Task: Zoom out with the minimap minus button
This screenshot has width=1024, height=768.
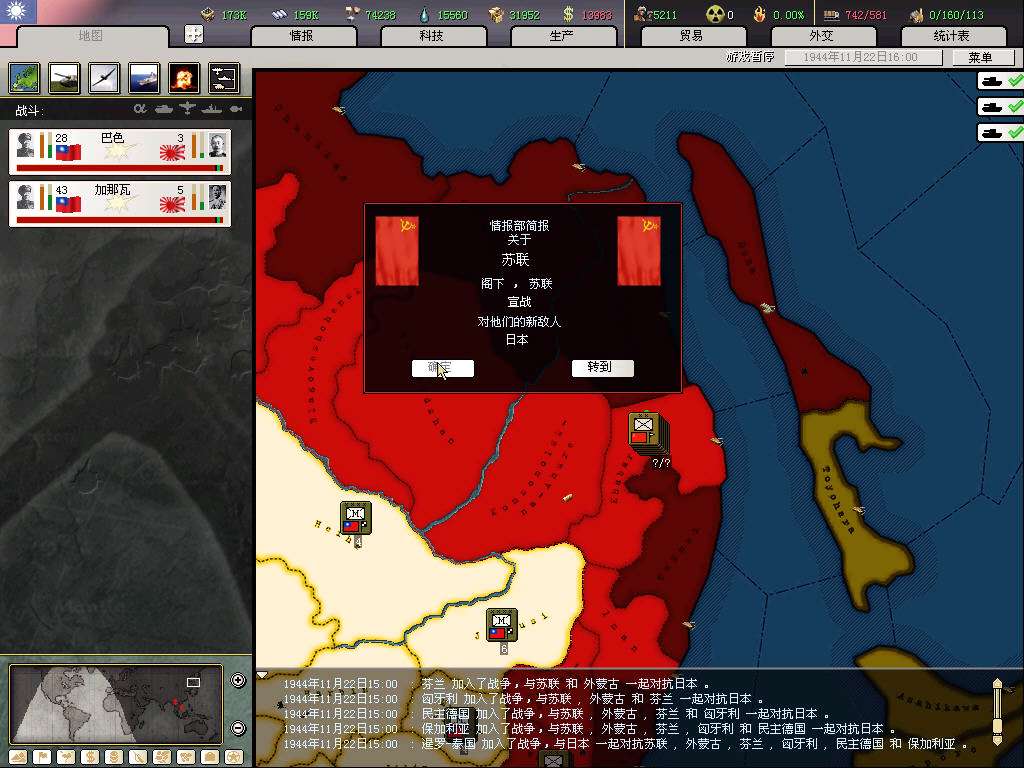Action: tap(238, 728)
